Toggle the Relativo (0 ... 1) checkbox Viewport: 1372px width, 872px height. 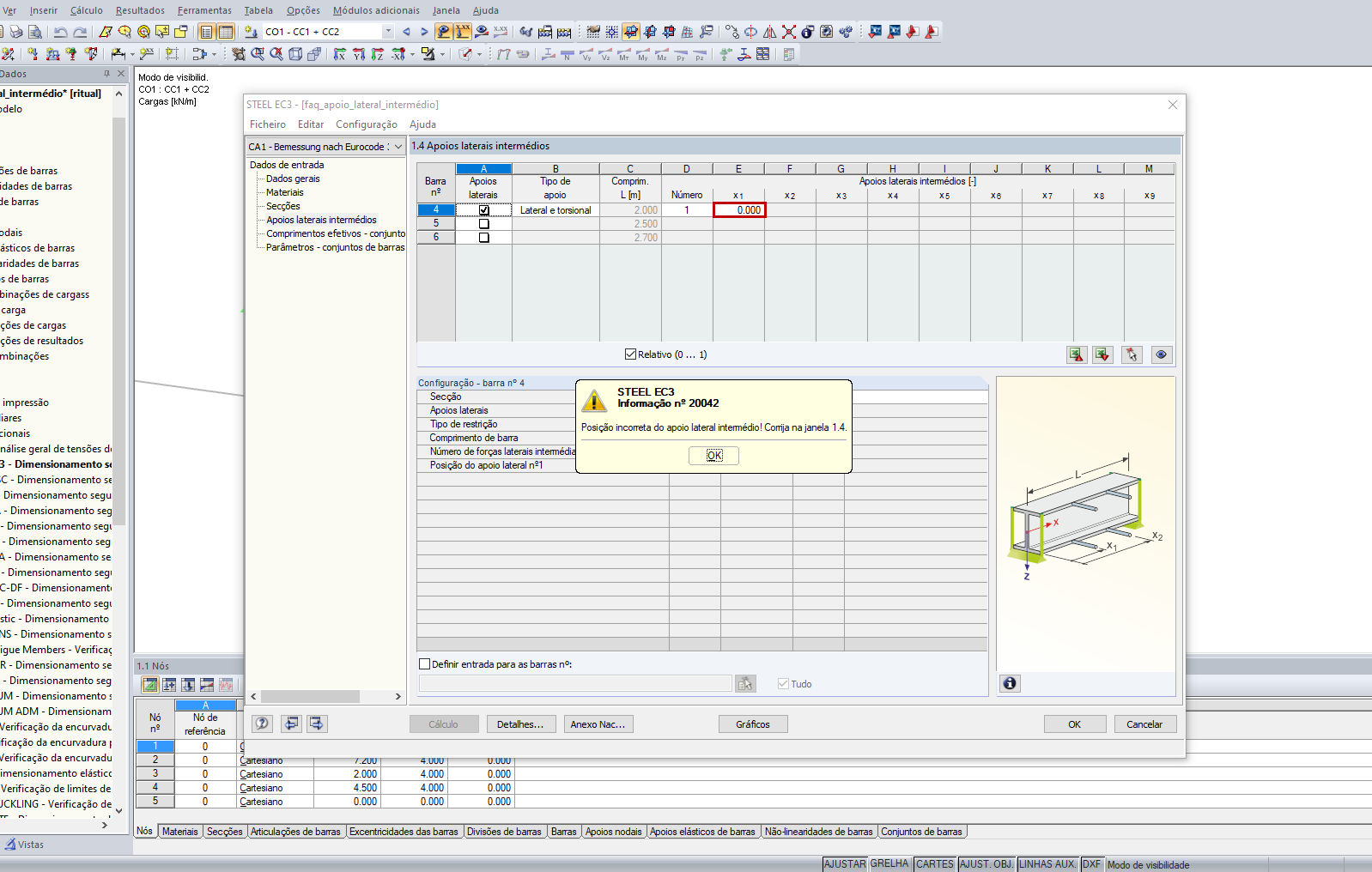tap(631, 354)
